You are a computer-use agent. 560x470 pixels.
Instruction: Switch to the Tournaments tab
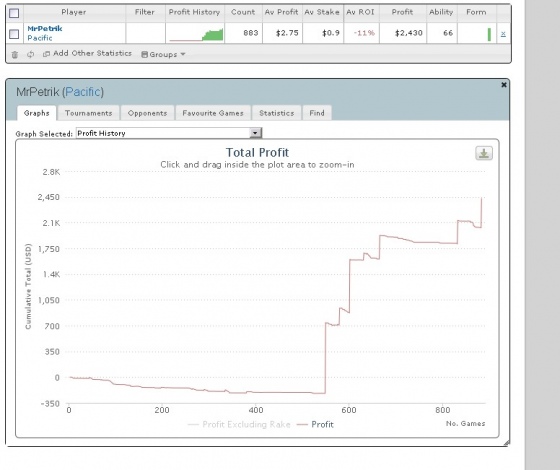coord(89,113)
